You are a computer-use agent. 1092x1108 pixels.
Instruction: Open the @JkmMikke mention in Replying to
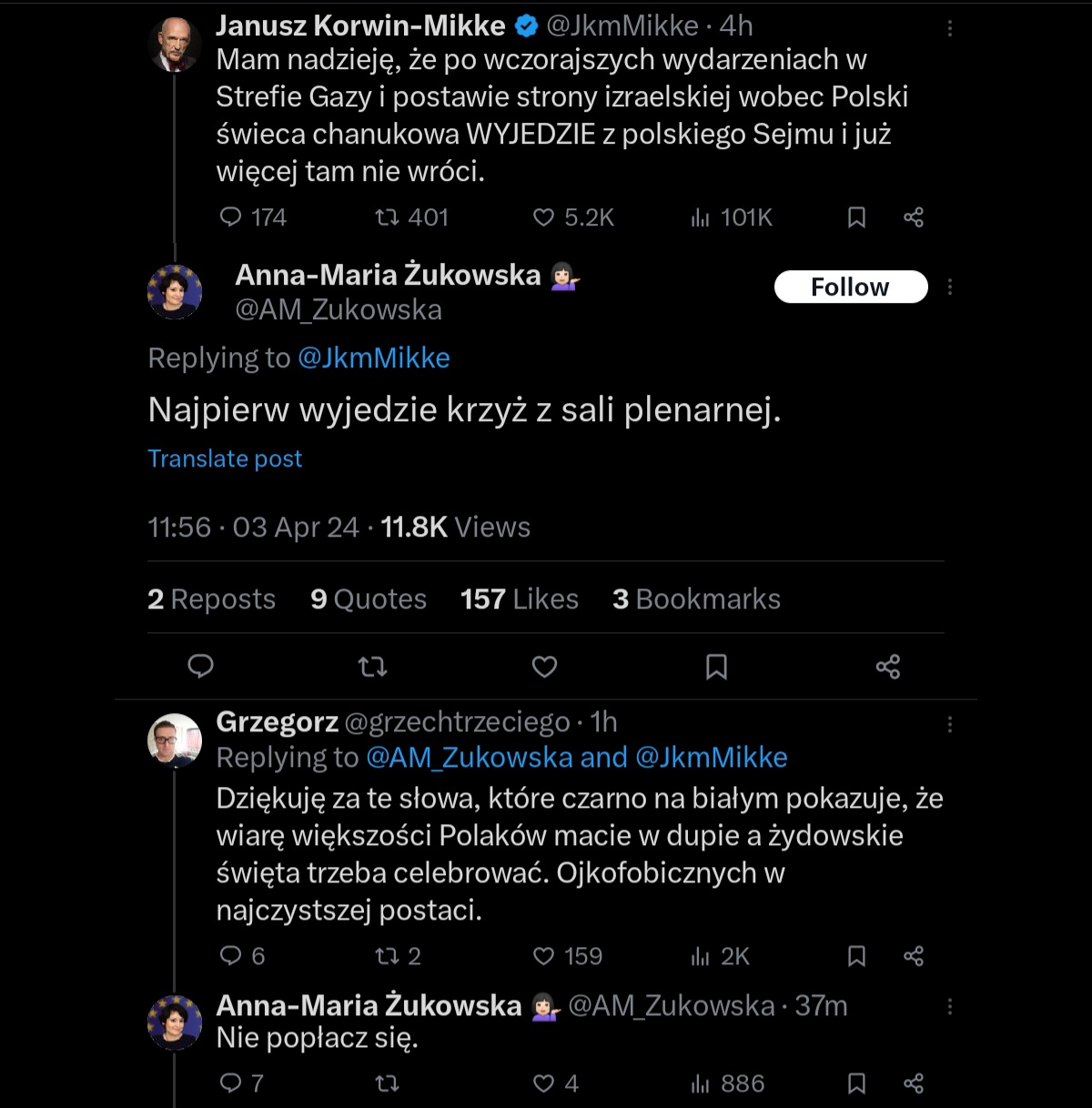pos(374,358)
